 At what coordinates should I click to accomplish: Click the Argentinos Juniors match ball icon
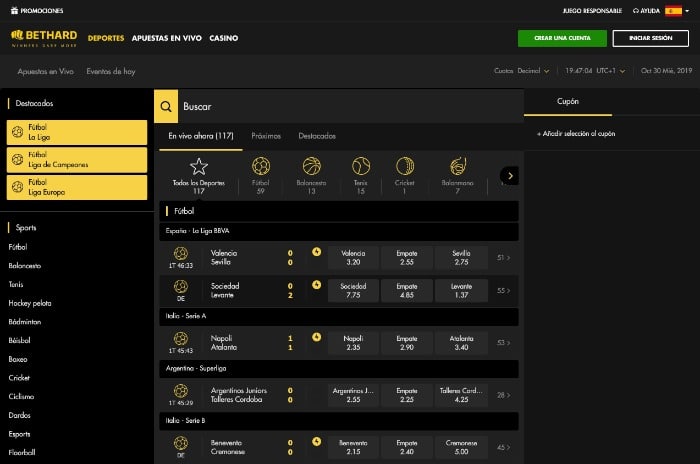181,391
